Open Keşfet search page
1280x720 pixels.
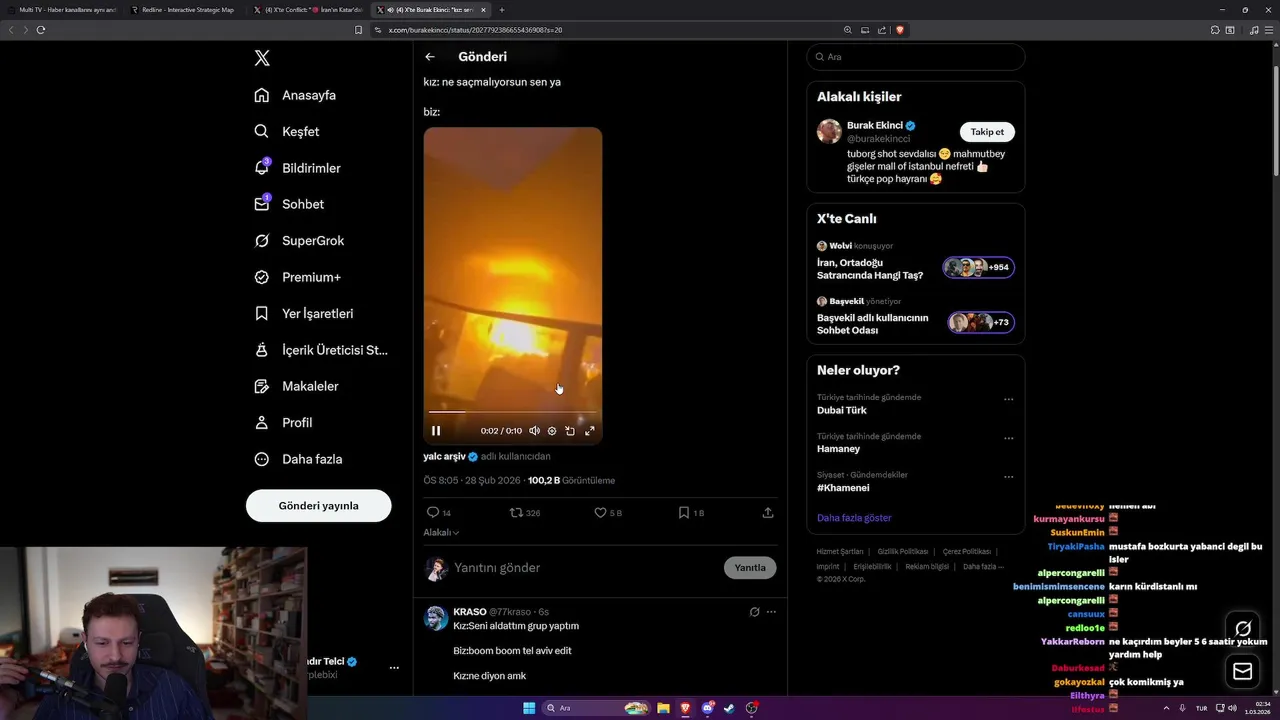[x=287, y=131]
